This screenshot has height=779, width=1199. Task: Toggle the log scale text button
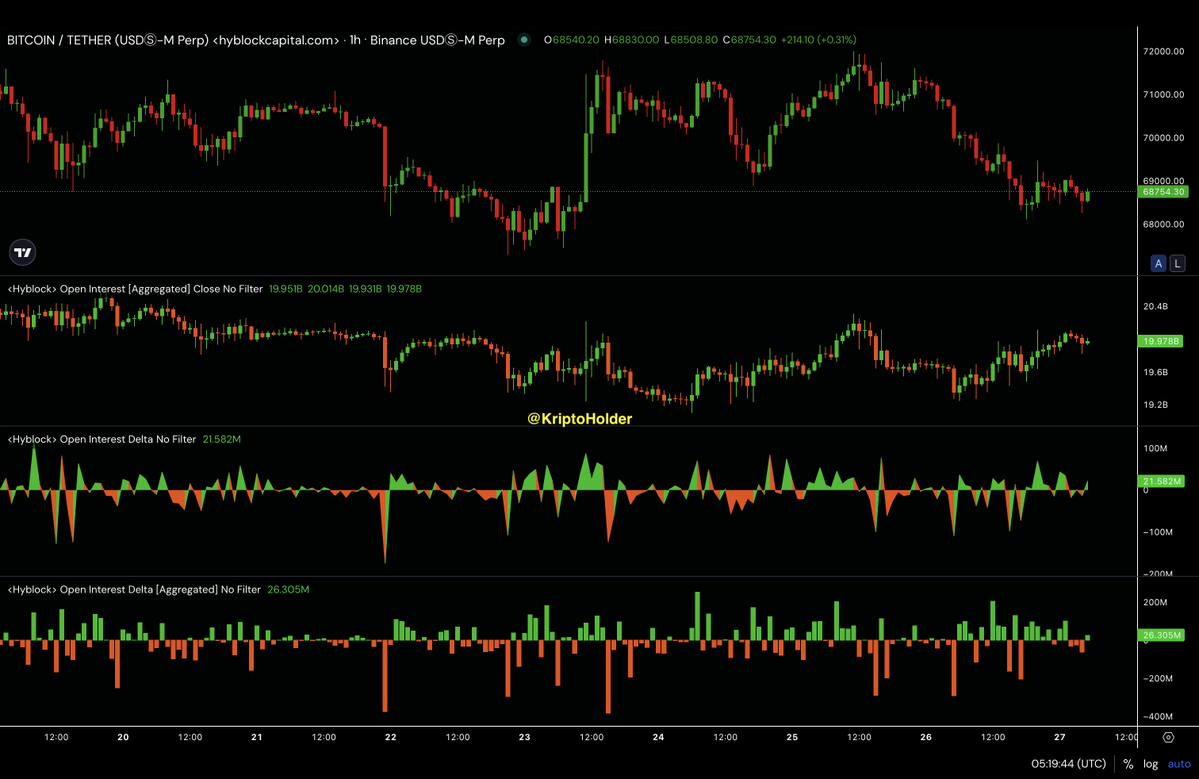(x=1150, y=764)
